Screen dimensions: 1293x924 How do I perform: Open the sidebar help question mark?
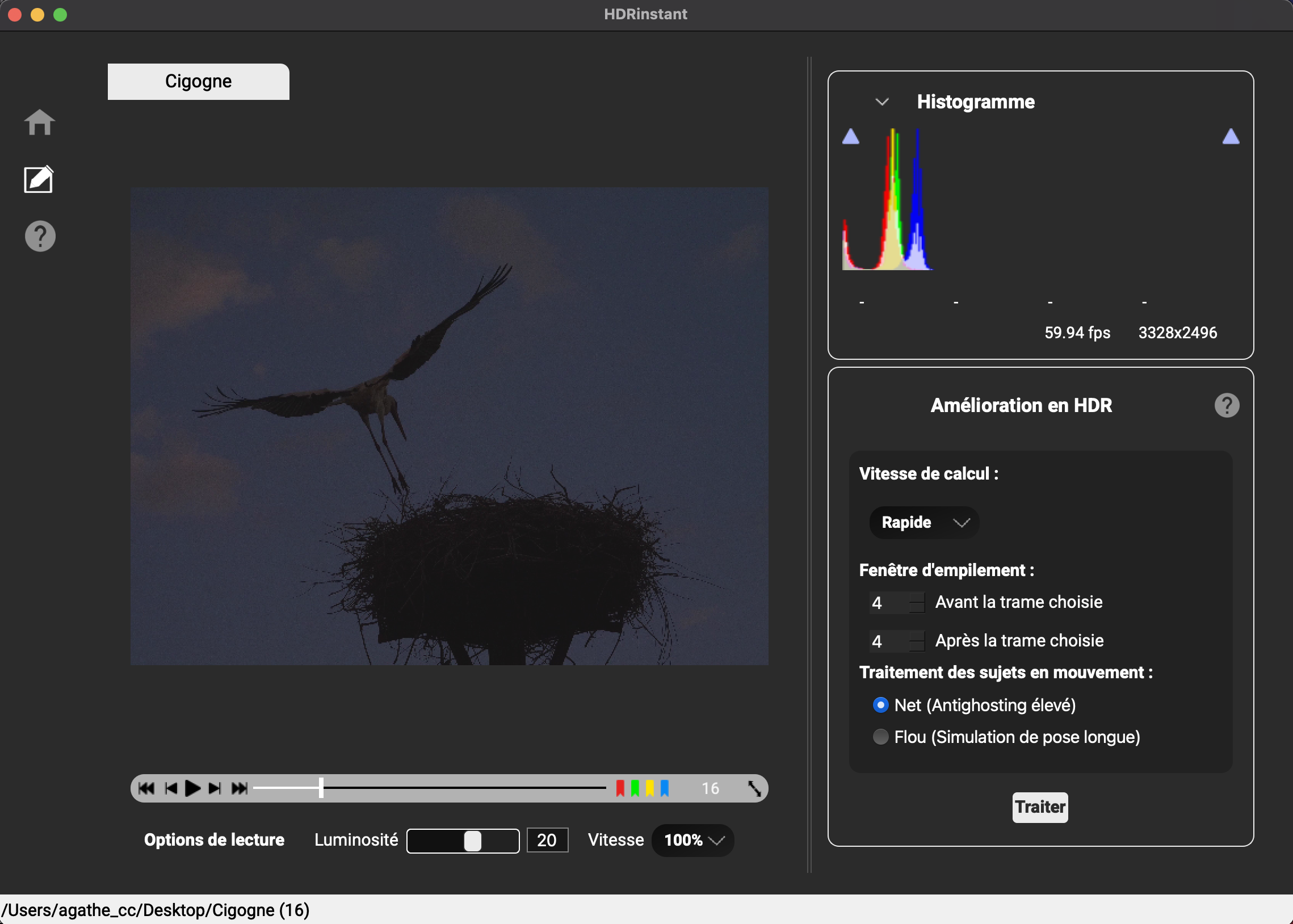(40, 236)
